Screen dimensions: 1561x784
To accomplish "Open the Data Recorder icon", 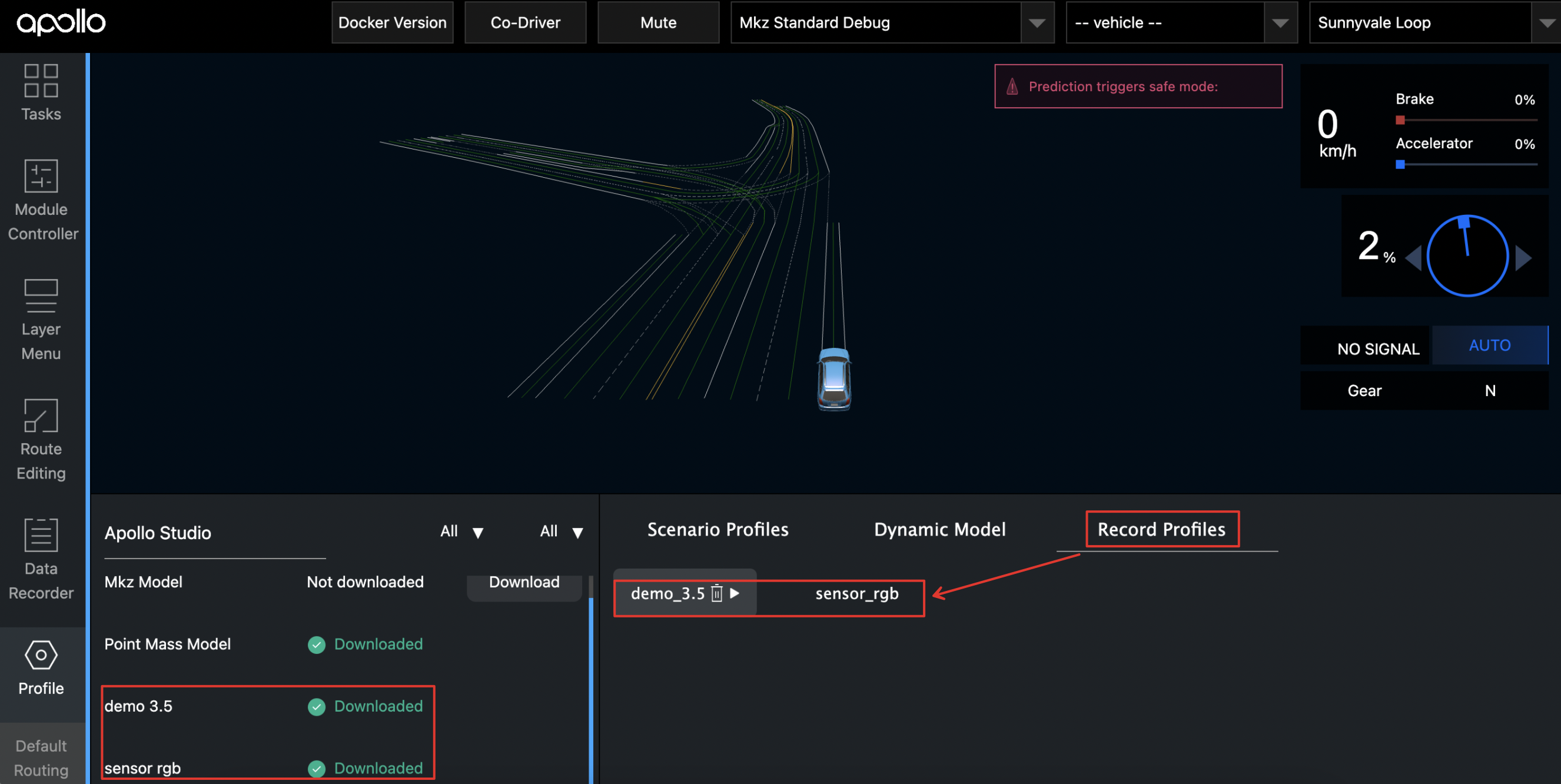I will click(41, 534).
